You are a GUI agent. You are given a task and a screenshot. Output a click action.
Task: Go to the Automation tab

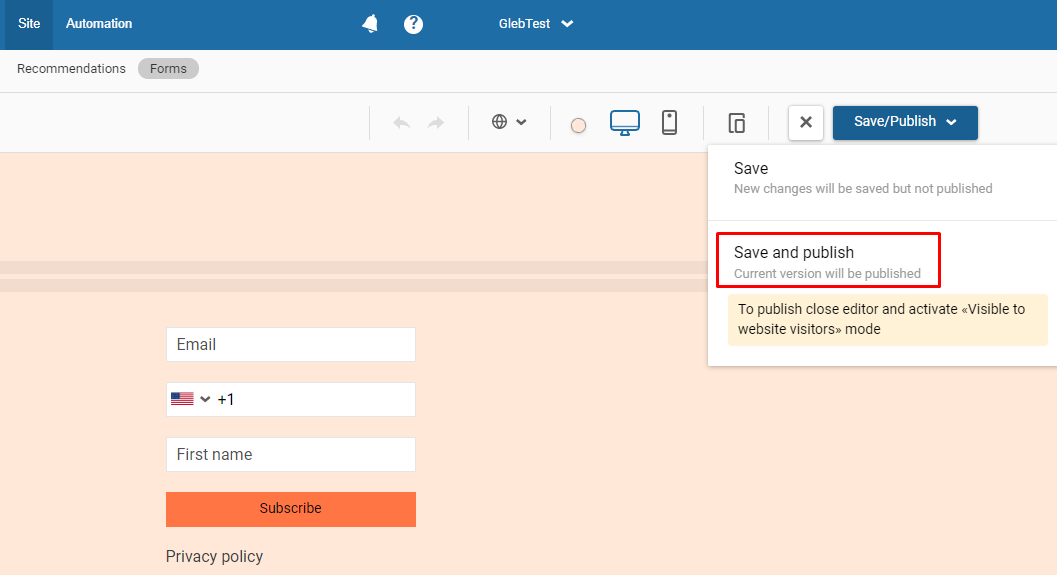[x=99, y=24]
